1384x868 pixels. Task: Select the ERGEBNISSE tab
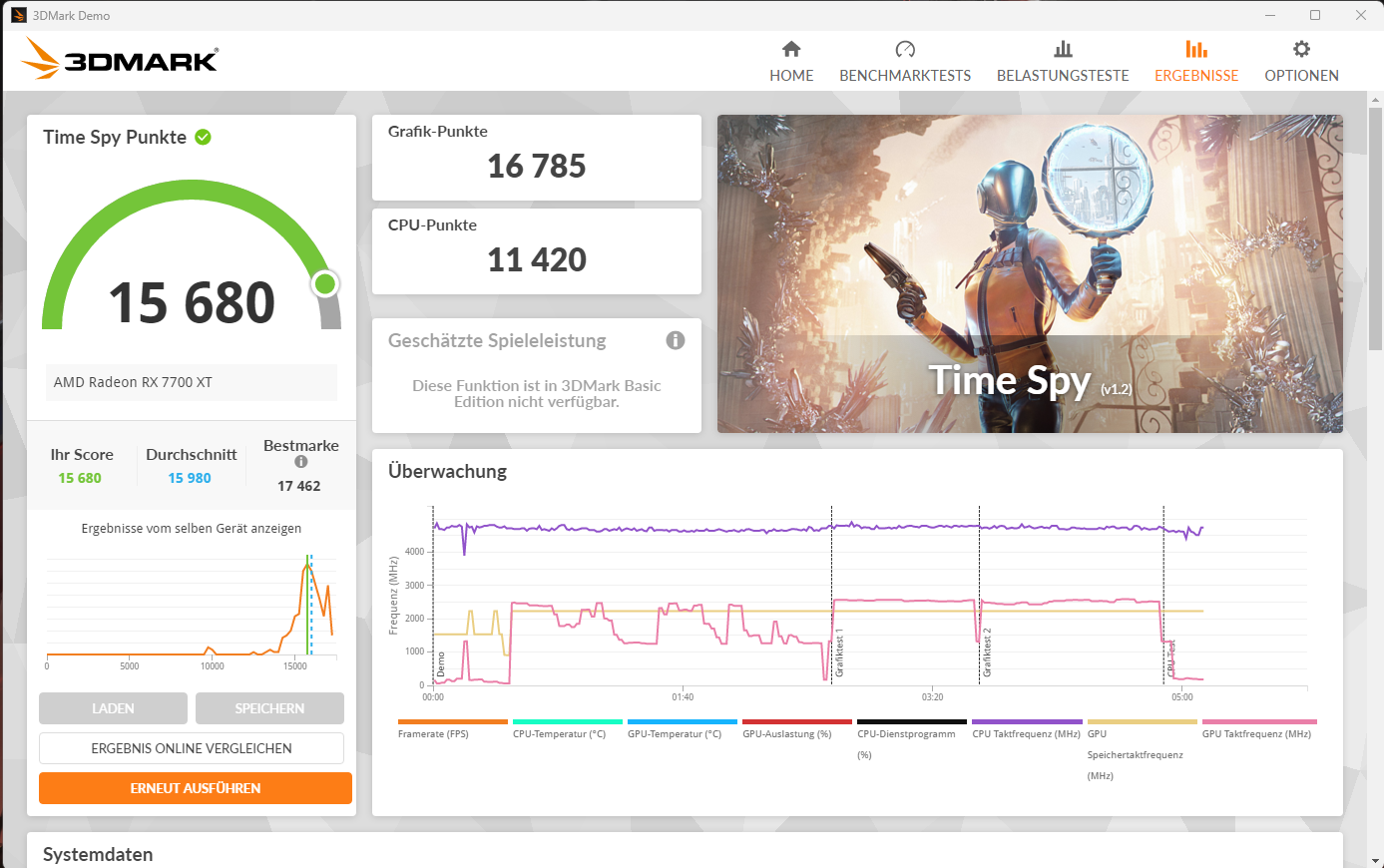coord(1196,62)
